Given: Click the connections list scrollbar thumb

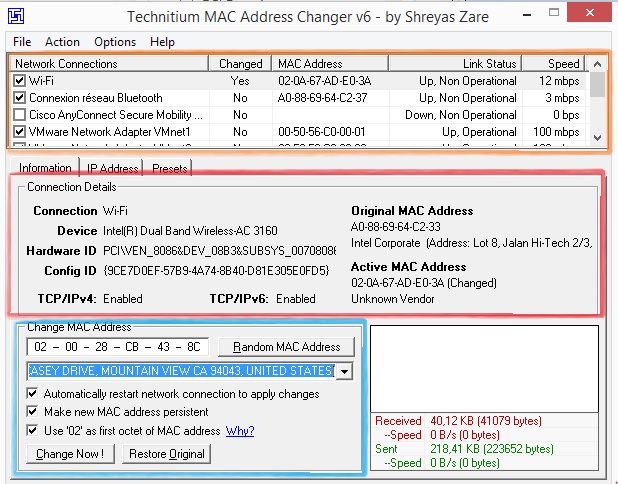Looking at the screenshot, I should pyautogui.click(x=598, y=85).
